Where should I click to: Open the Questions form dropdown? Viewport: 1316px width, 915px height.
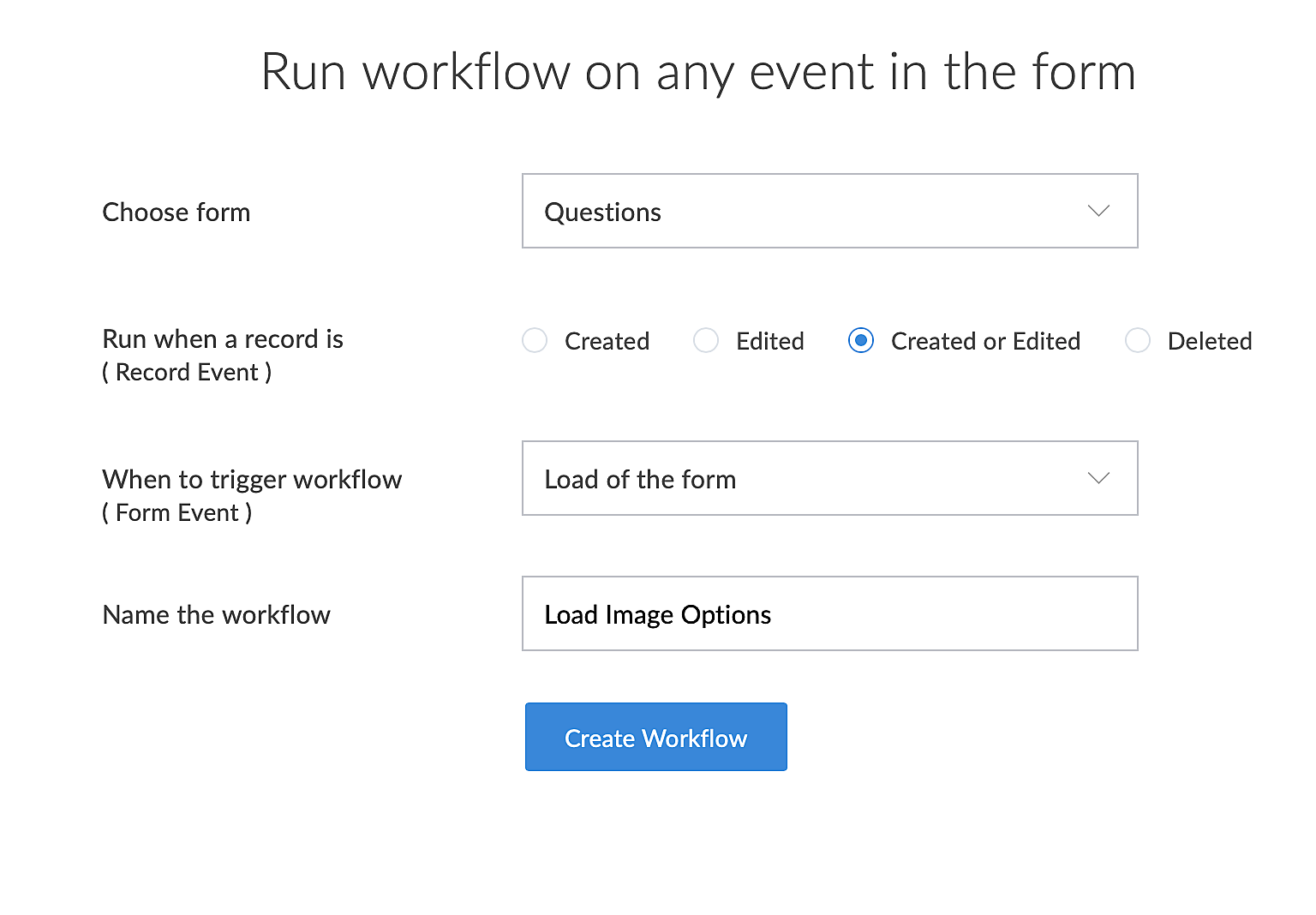(x=828, y=211)
